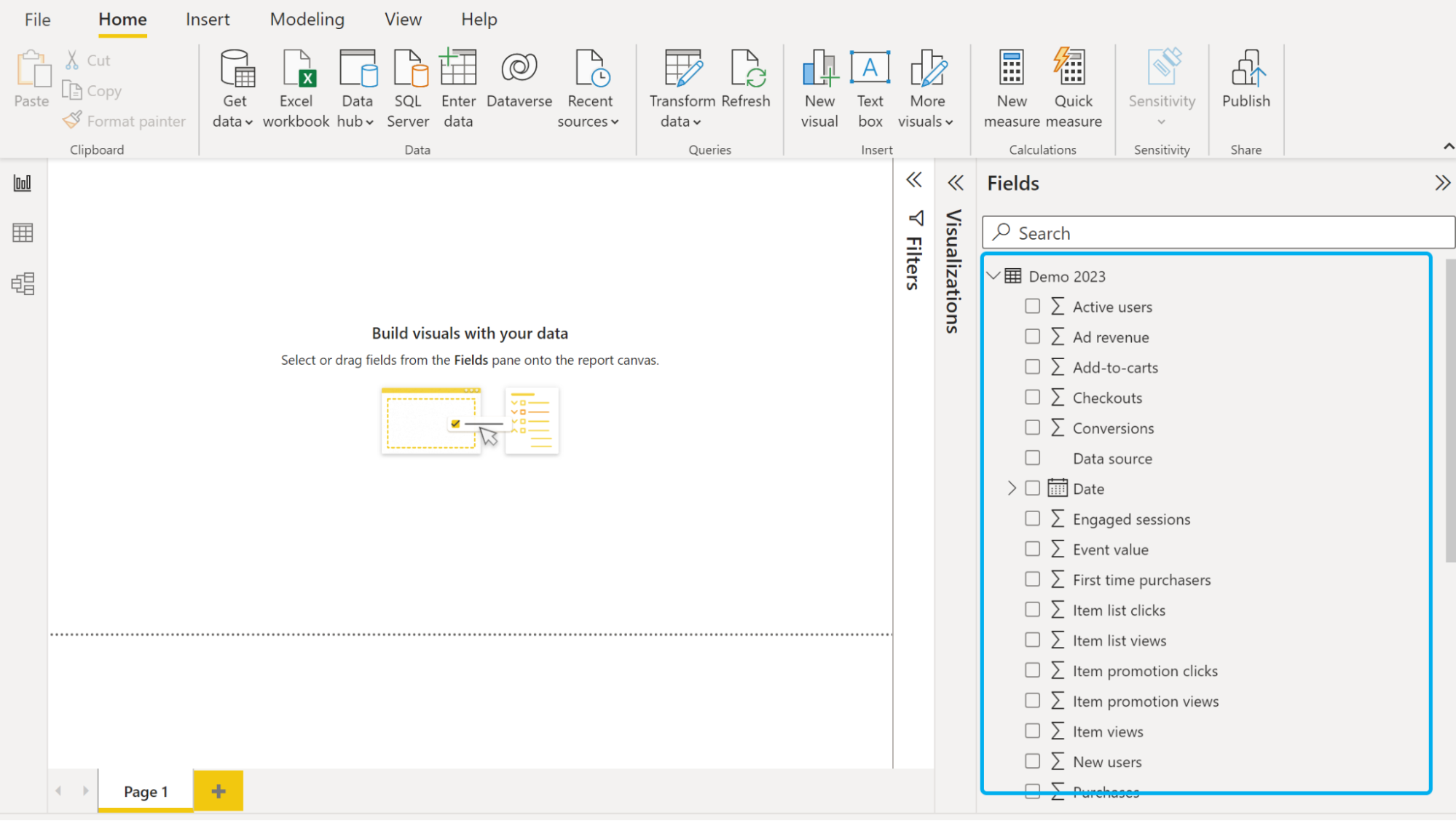Check the Item views field
Image resolution: width=1456 pixels, height=821 pixels.
click(x=1032, y=731)
